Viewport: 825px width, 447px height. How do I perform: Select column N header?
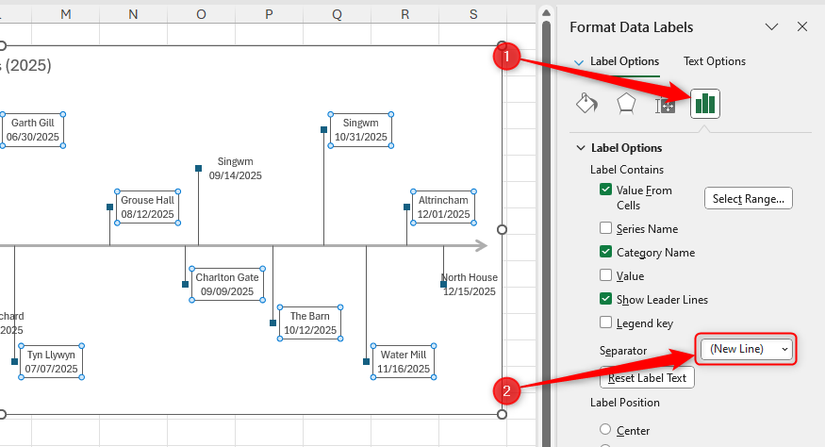[133, 15]
